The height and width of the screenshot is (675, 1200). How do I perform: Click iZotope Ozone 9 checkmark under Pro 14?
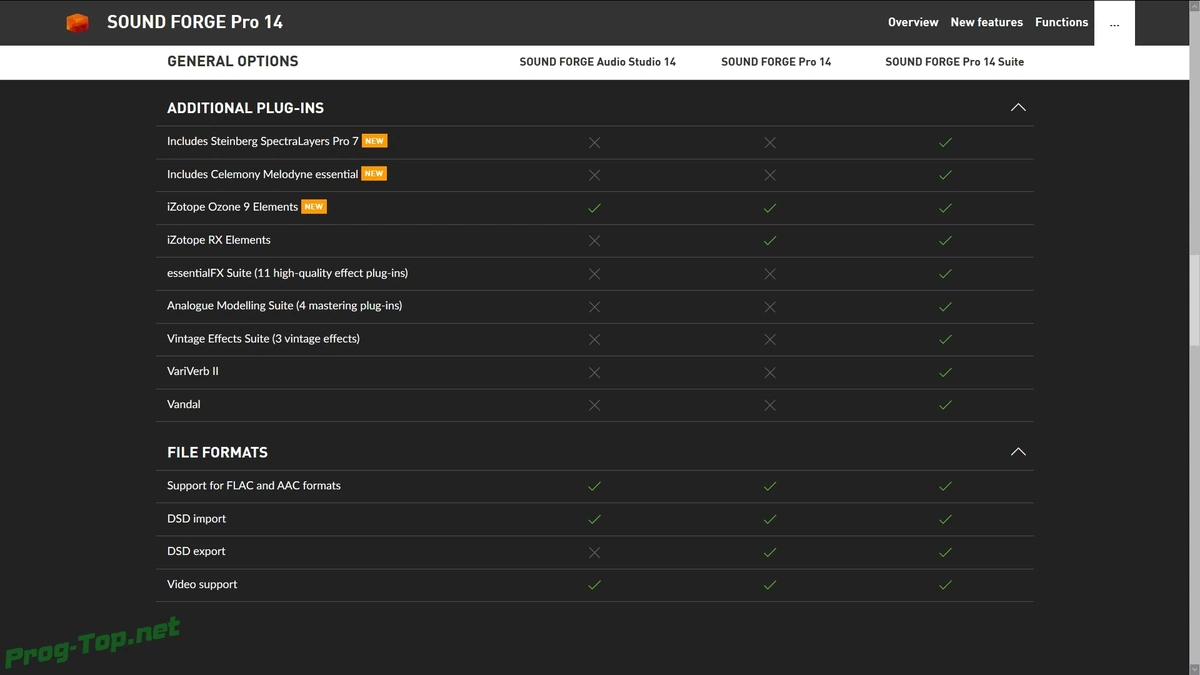[x=770, y=208]
